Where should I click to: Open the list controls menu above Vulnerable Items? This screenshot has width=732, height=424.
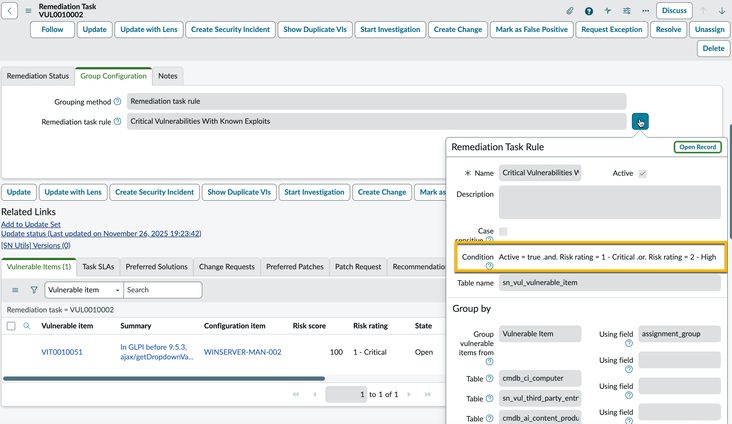15,290
